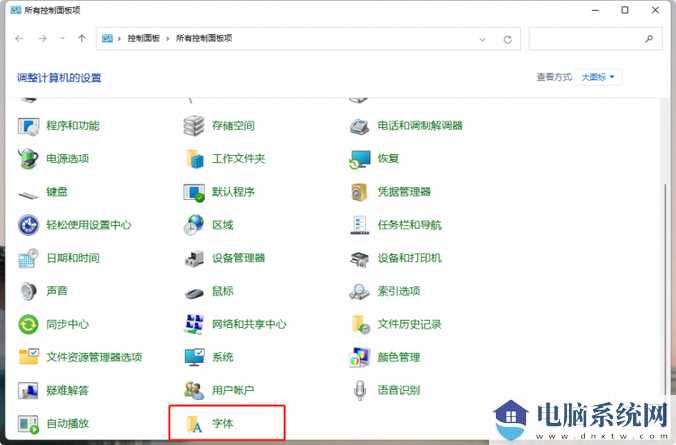Open the 工作文件夹 icon
Screen dimensions: 676x445
[x=194, y=159]
